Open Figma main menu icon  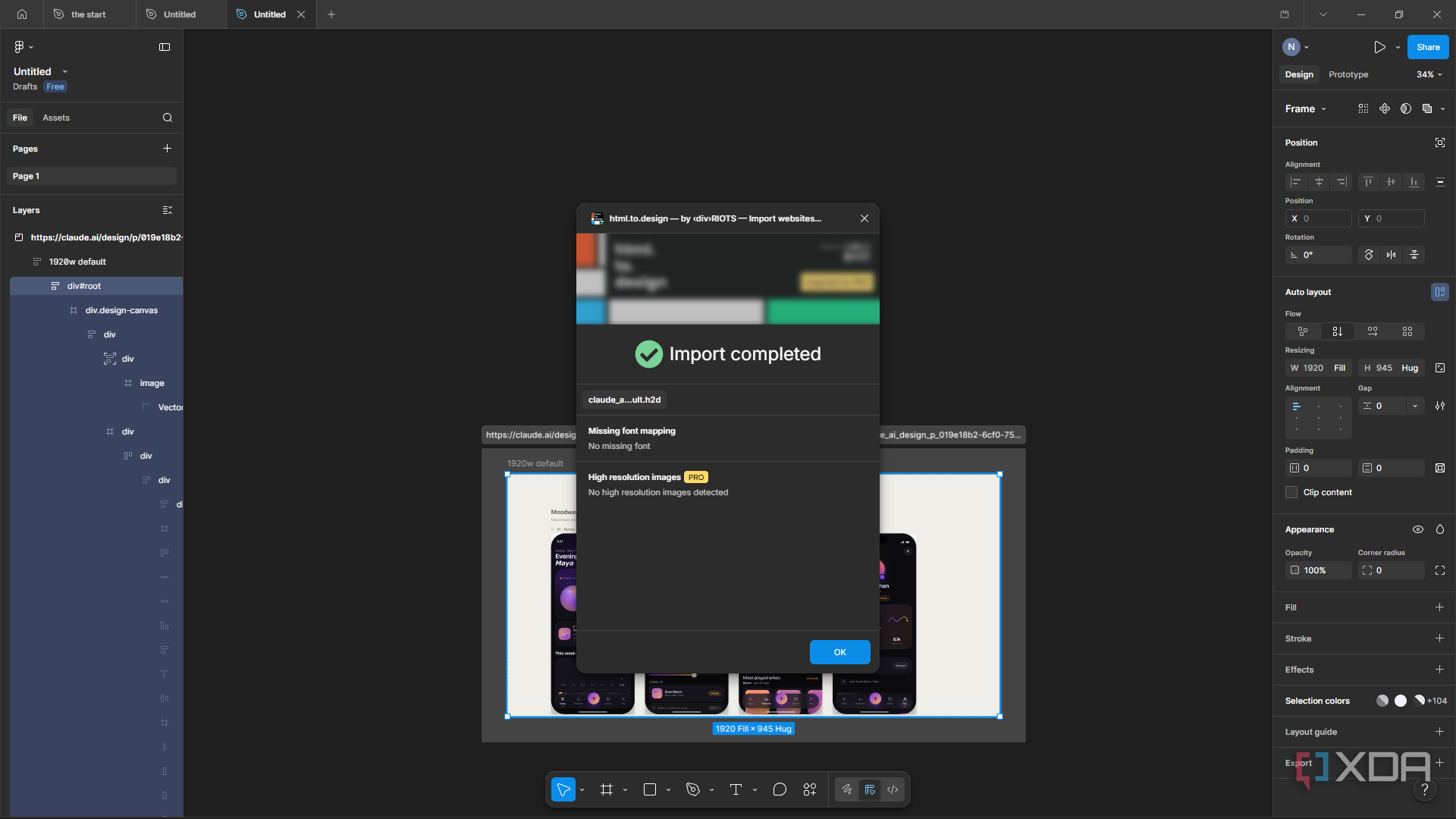pos(24,47)
